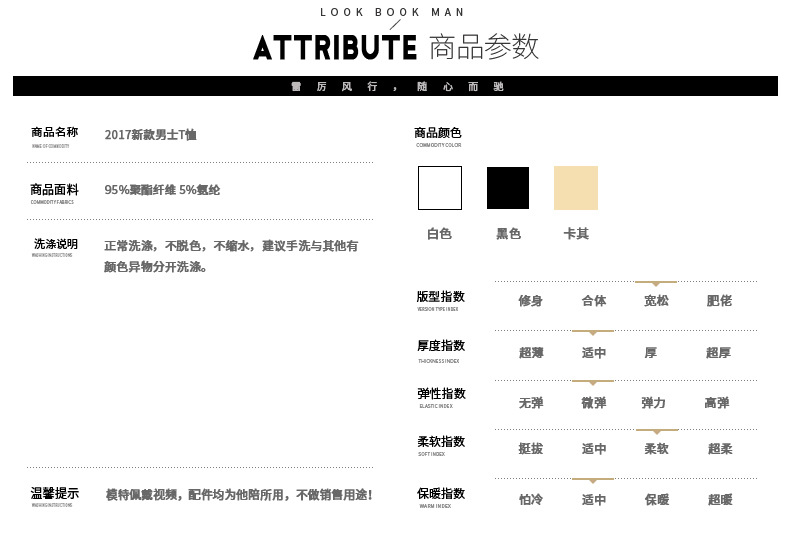Select 柔软 in the 柔软指数 row
Image resolution: width=790 pixels, height=537 pixels.
tap(656, 449)
